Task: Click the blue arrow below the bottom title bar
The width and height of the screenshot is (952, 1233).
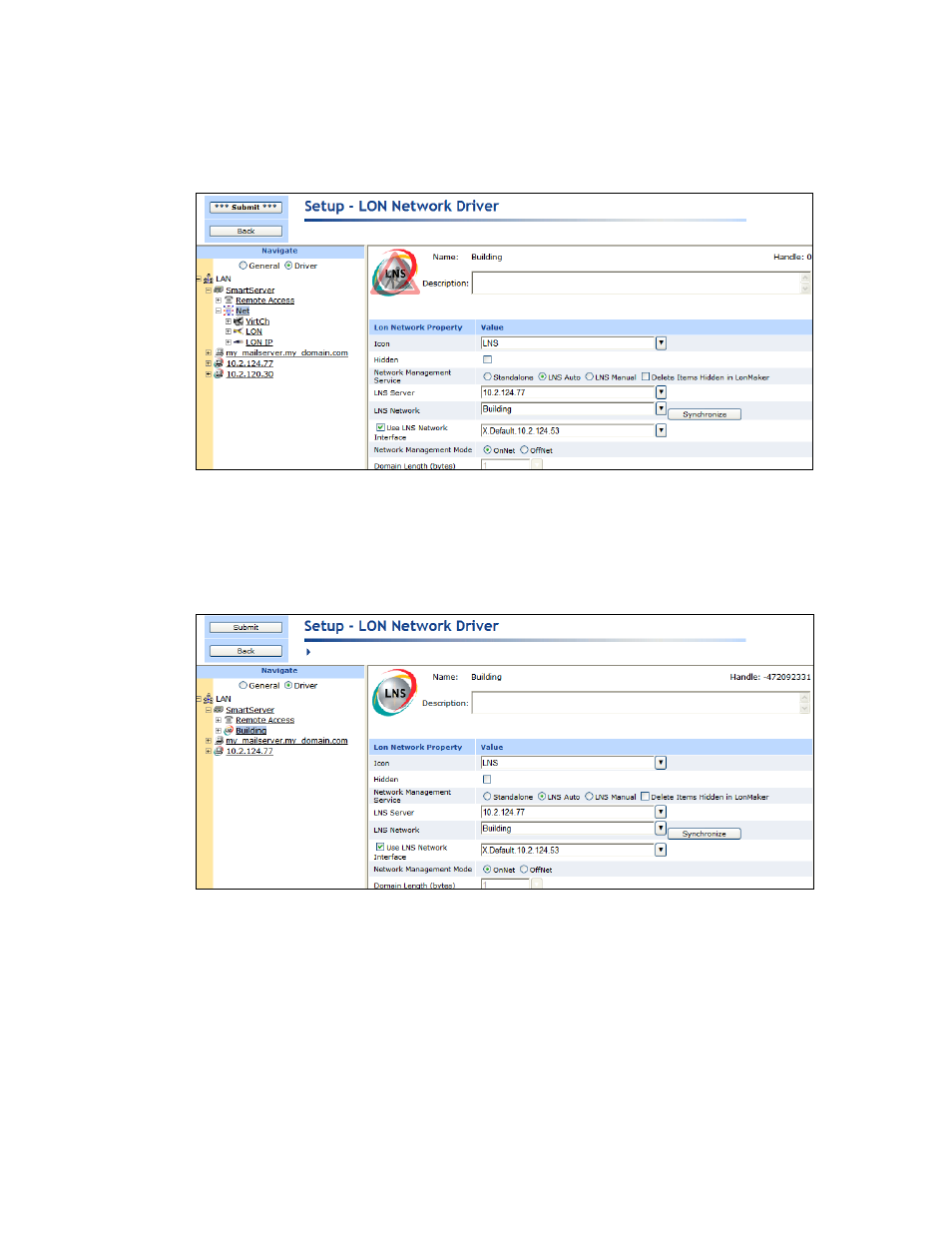Action: point(308,652)
